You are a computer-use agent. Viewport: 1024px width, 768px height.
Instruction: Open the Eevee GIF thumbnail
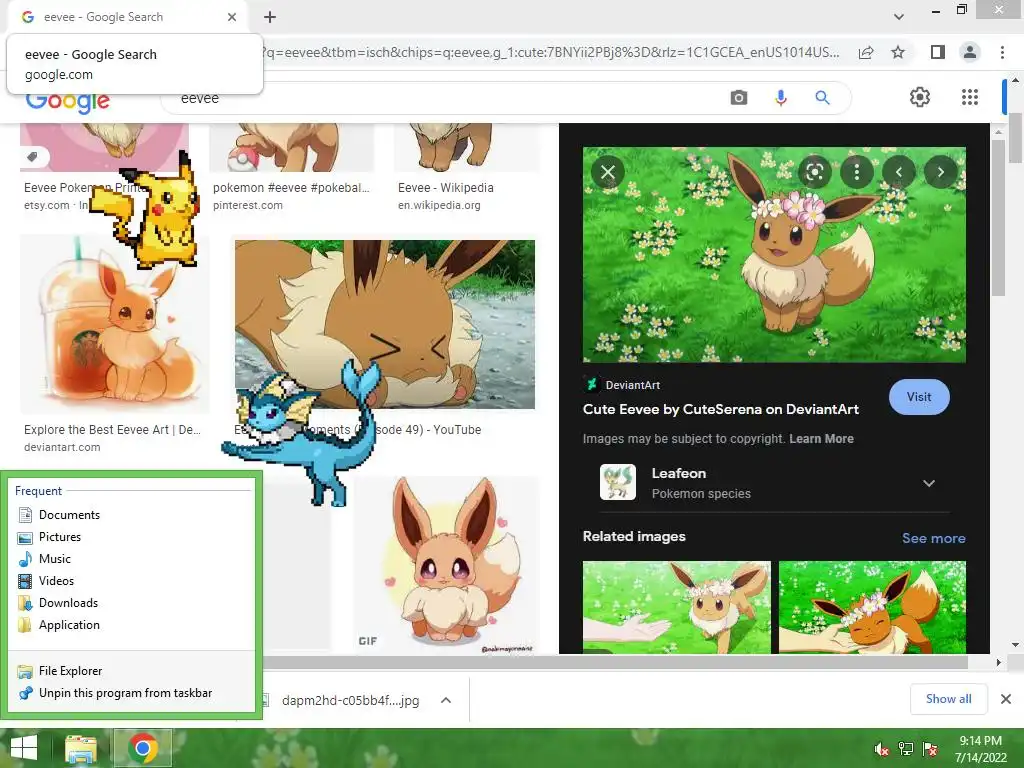coord(447,566)
